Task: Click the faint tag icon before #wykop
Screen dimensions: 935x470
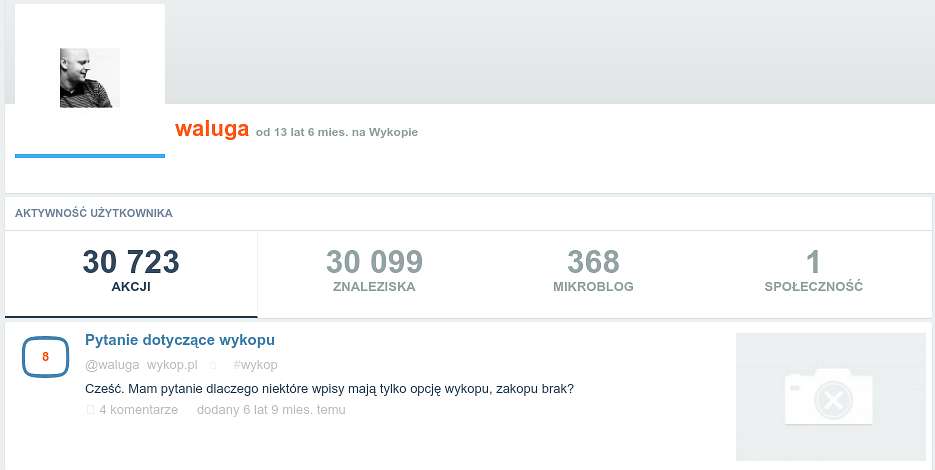Action: pyautogui.click(x=213, y=365)
